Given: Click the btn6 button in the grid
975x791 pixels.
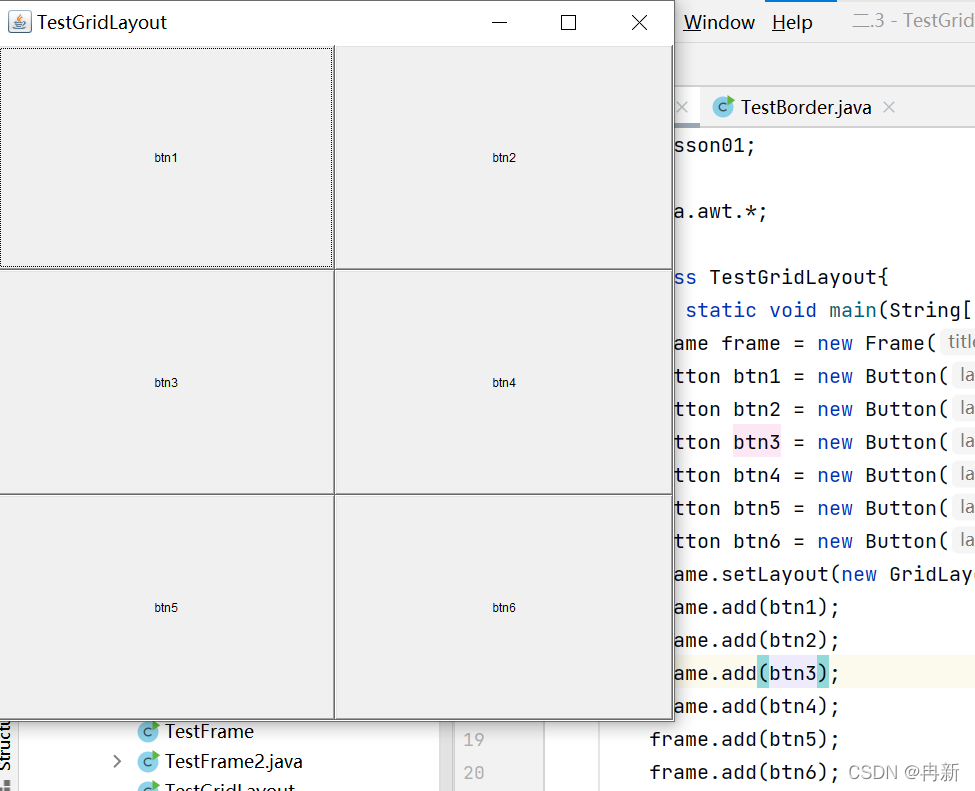Looking at the screenshot, I should click(504, 607).
